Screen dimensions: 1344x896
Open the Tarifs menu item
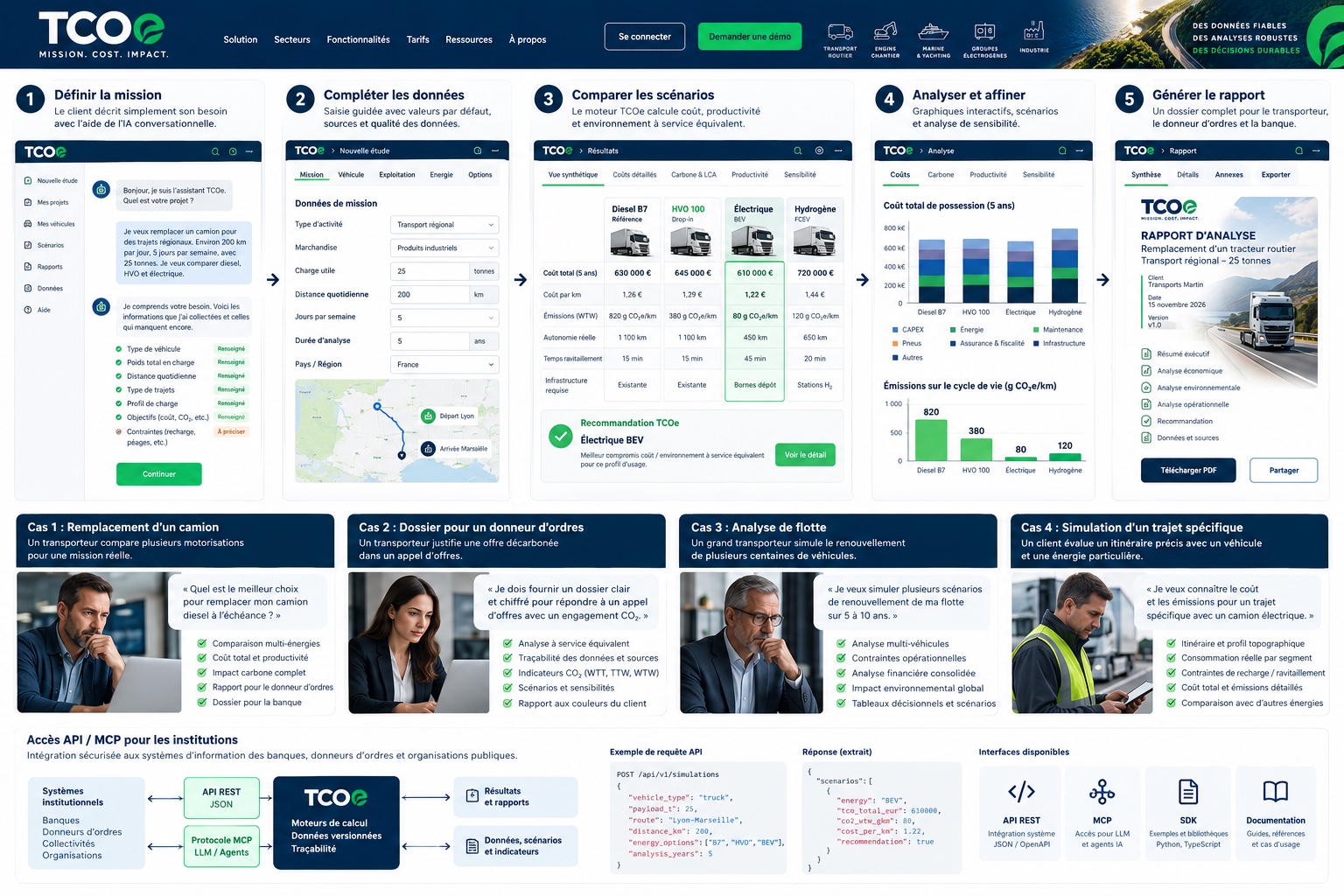(418, 39)
